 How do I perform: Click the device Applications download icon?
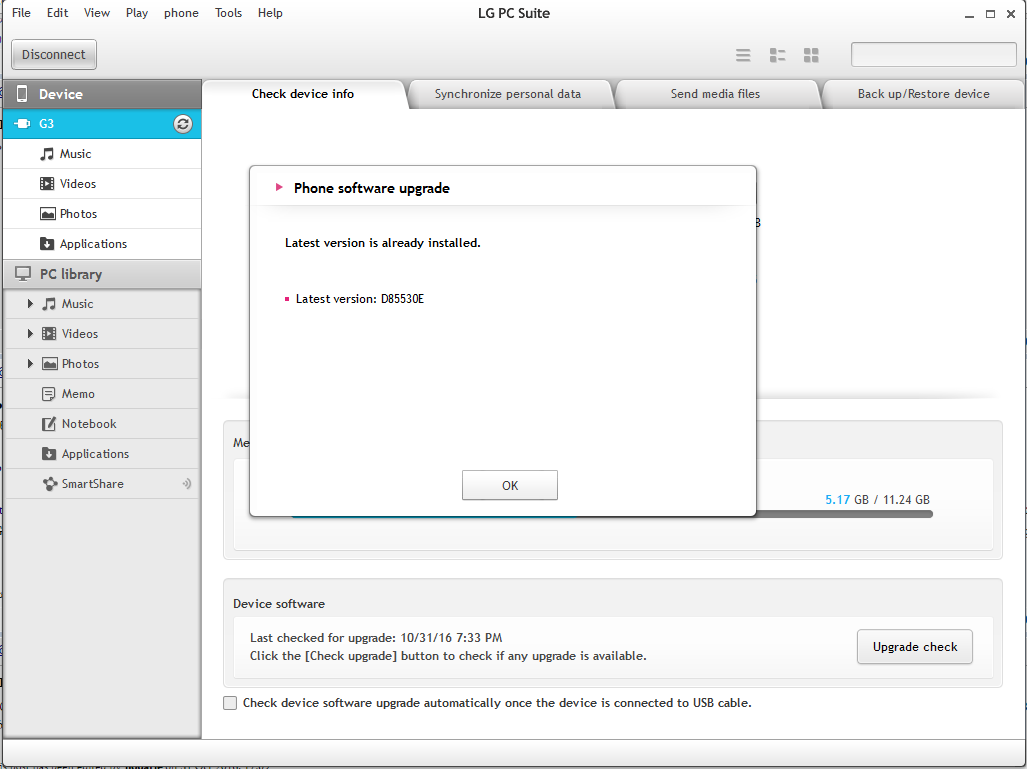(x=47, y=244)
